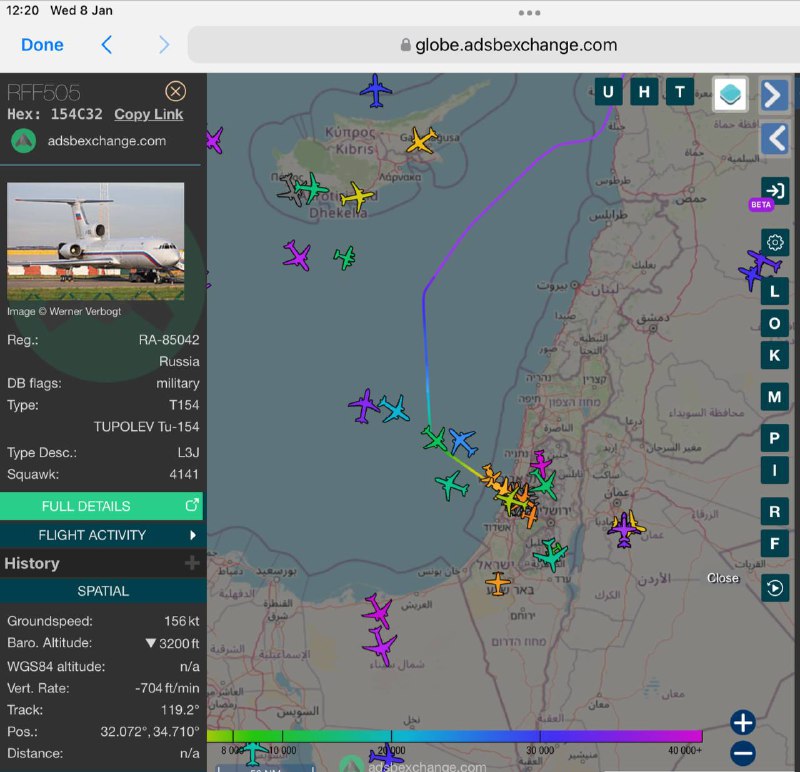Click the Baro. Altitude 3200 ft value
The height and width of the screenshot is (772, 800).
tap(172, 643)
